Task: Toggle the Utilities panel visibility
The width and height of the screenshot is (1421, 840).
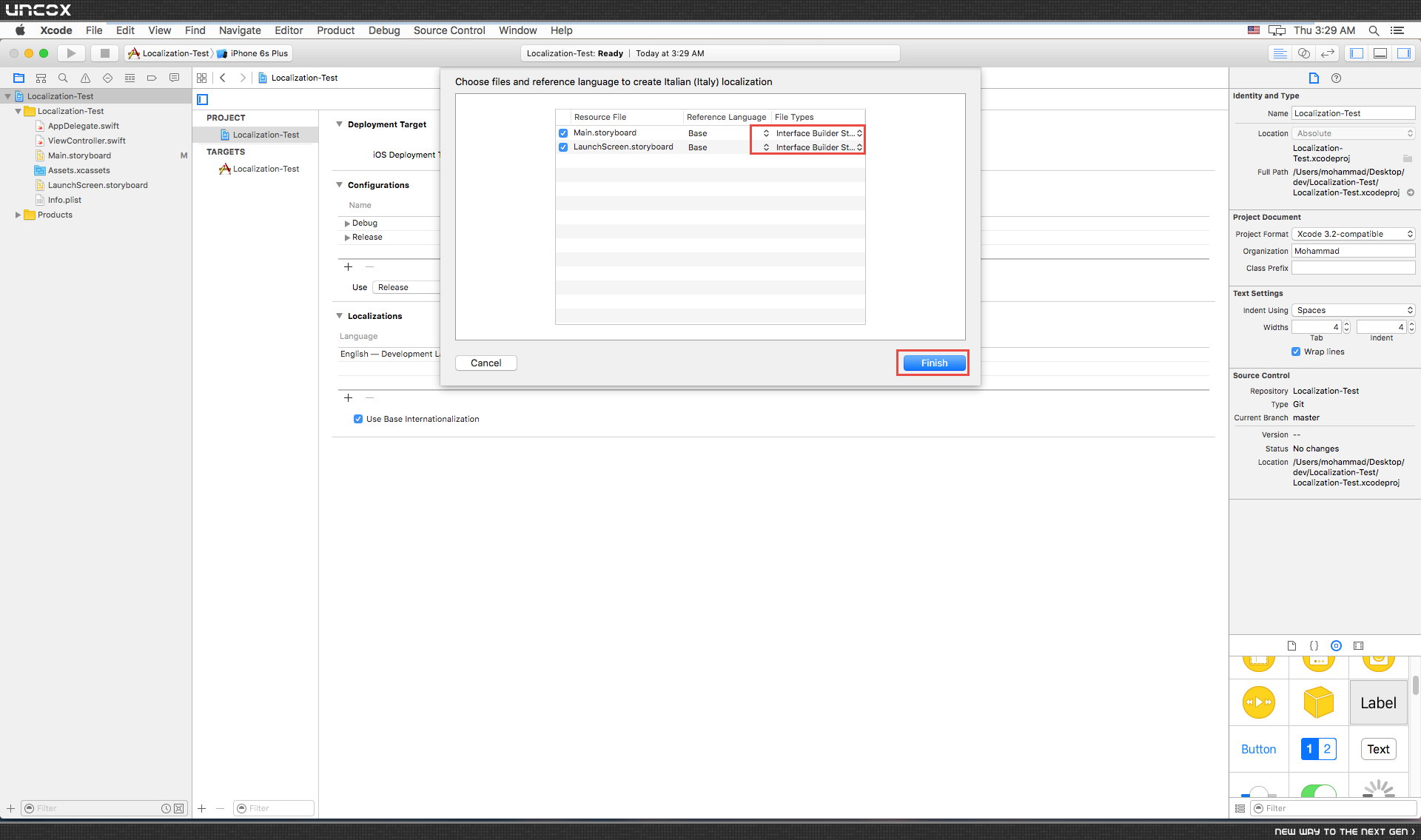Action: point(1404,53)
